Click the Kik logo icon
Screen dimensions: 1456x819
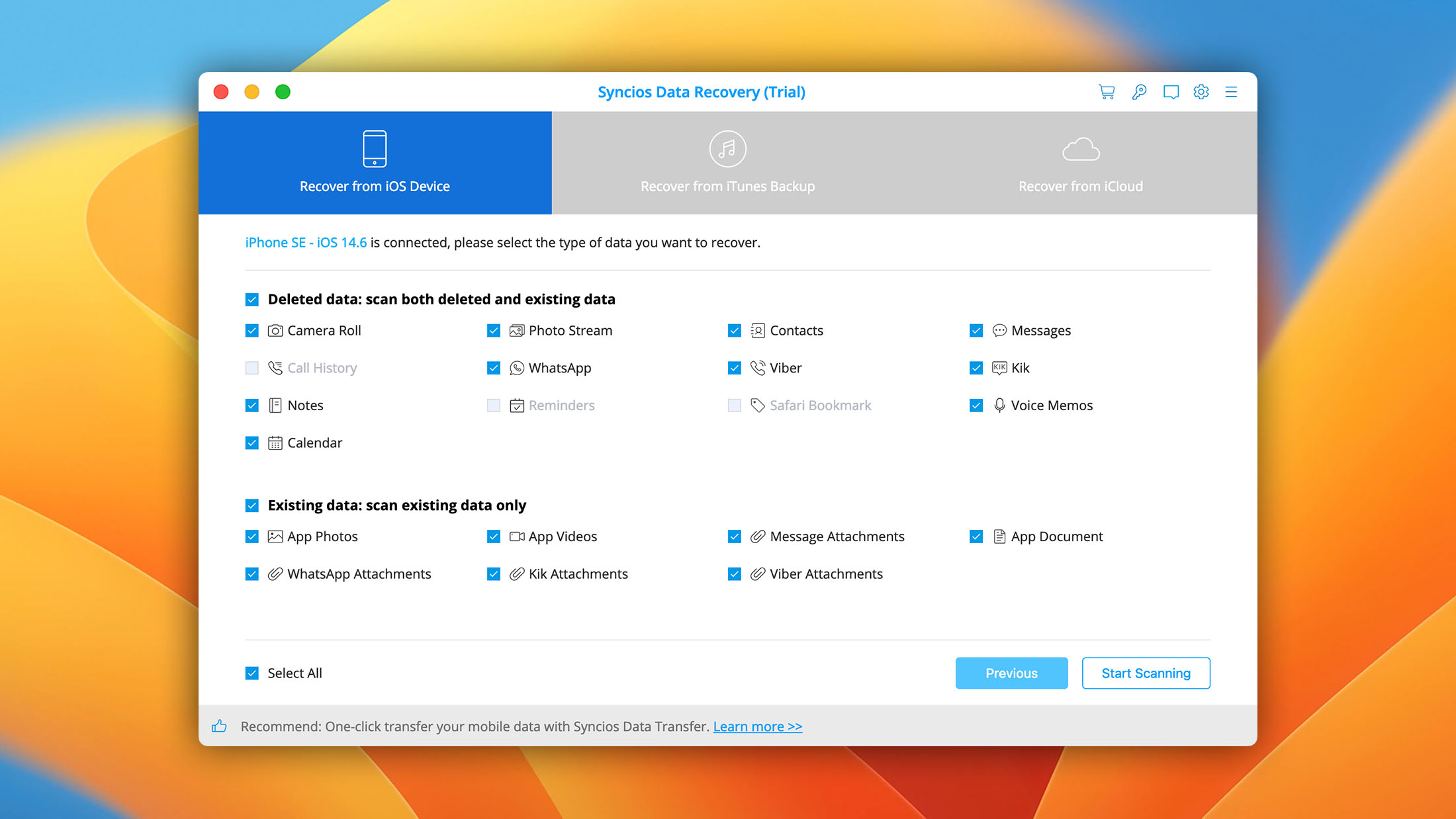(999, 368)
